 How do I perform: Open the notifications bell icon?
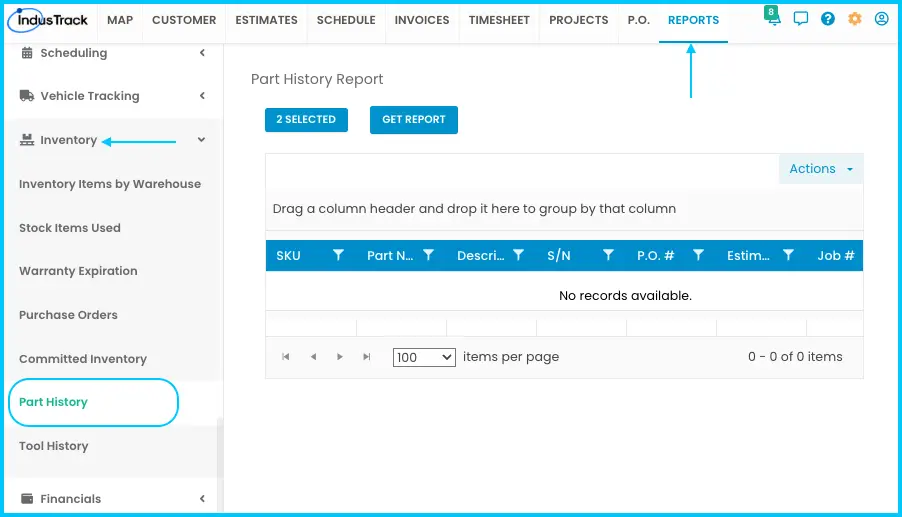(774, 18)
